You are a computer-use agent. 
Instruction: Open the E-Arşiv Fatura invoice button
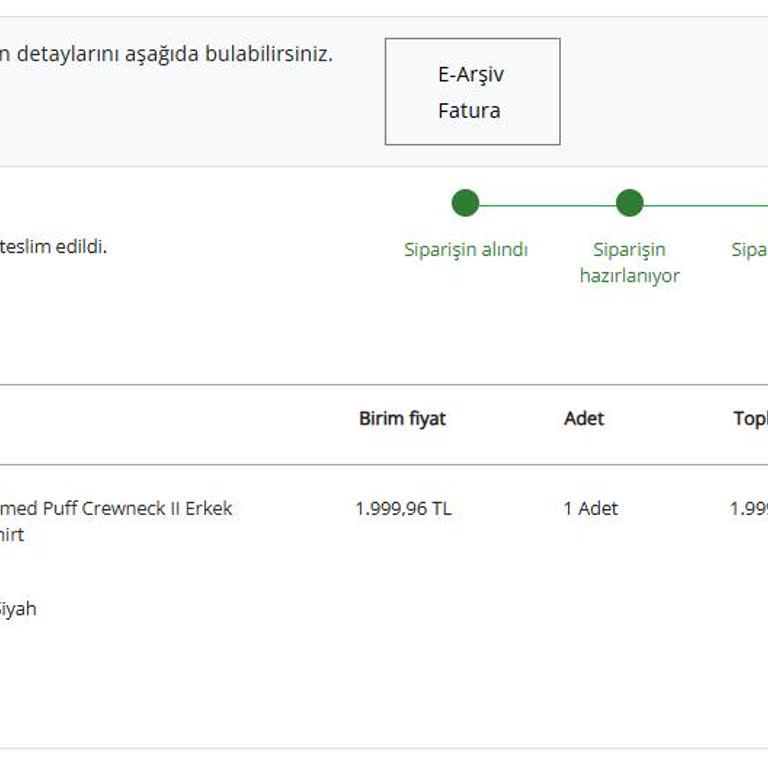coord(472,92)
